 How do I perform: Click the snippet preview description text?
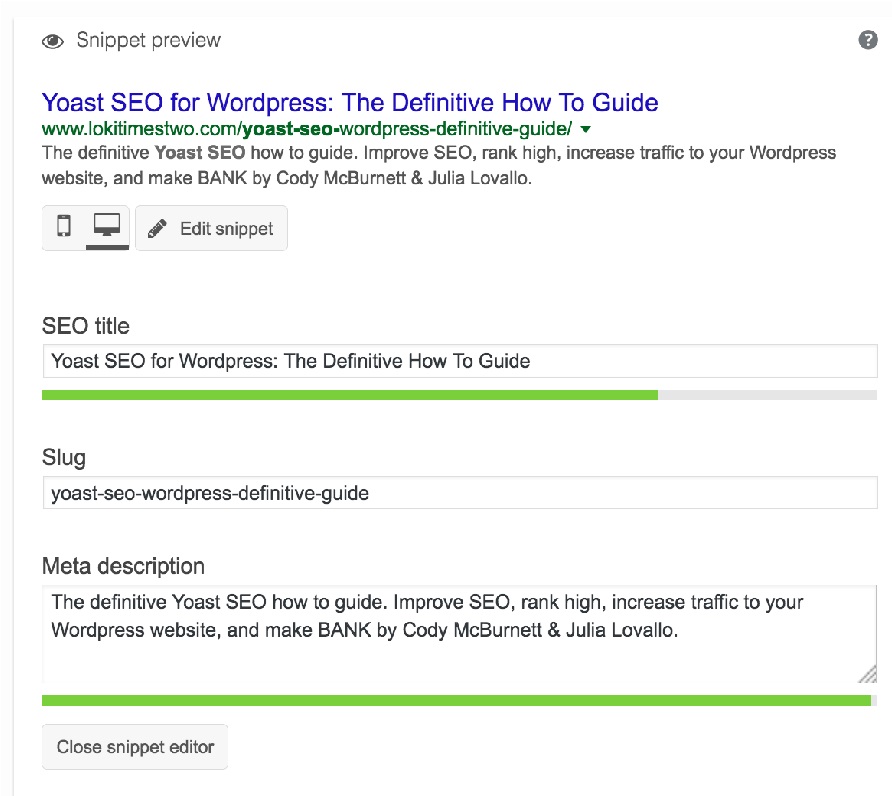438,164
